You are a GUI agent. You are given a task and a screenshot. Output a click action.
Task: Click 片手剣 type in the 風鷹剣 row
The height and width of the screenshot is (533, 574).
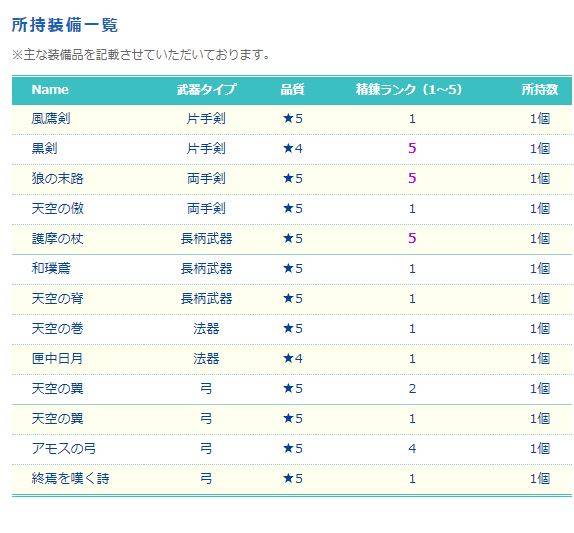(206, 119)
